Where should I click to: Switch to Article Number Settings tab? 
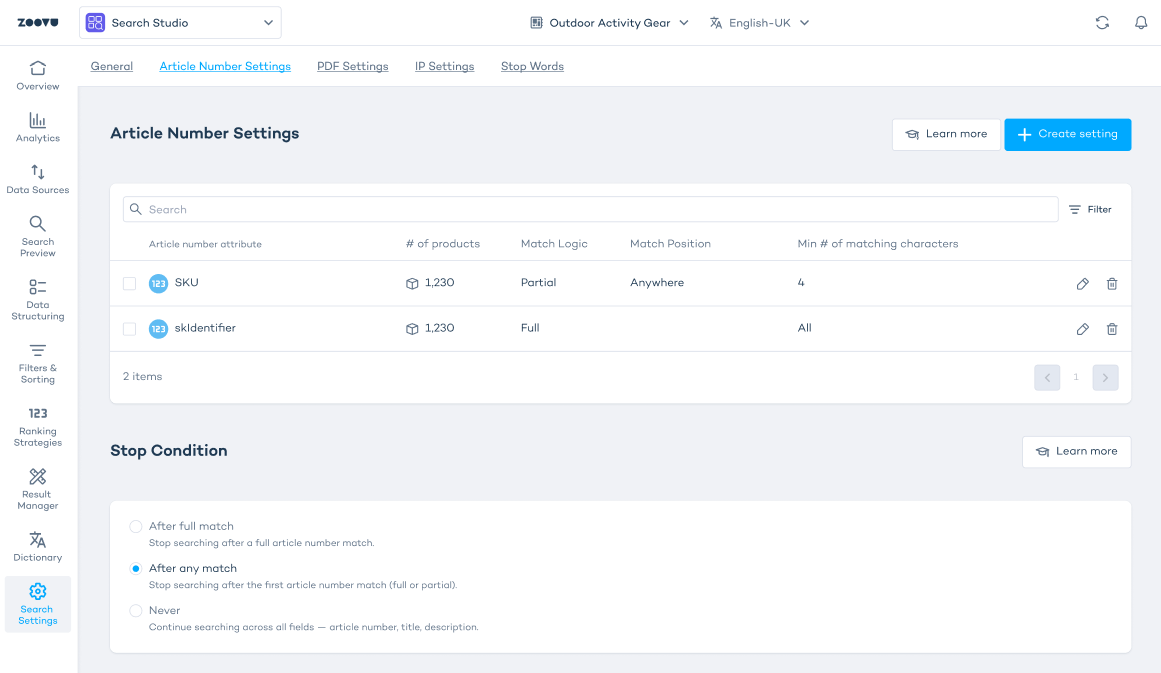coord(225,66)
